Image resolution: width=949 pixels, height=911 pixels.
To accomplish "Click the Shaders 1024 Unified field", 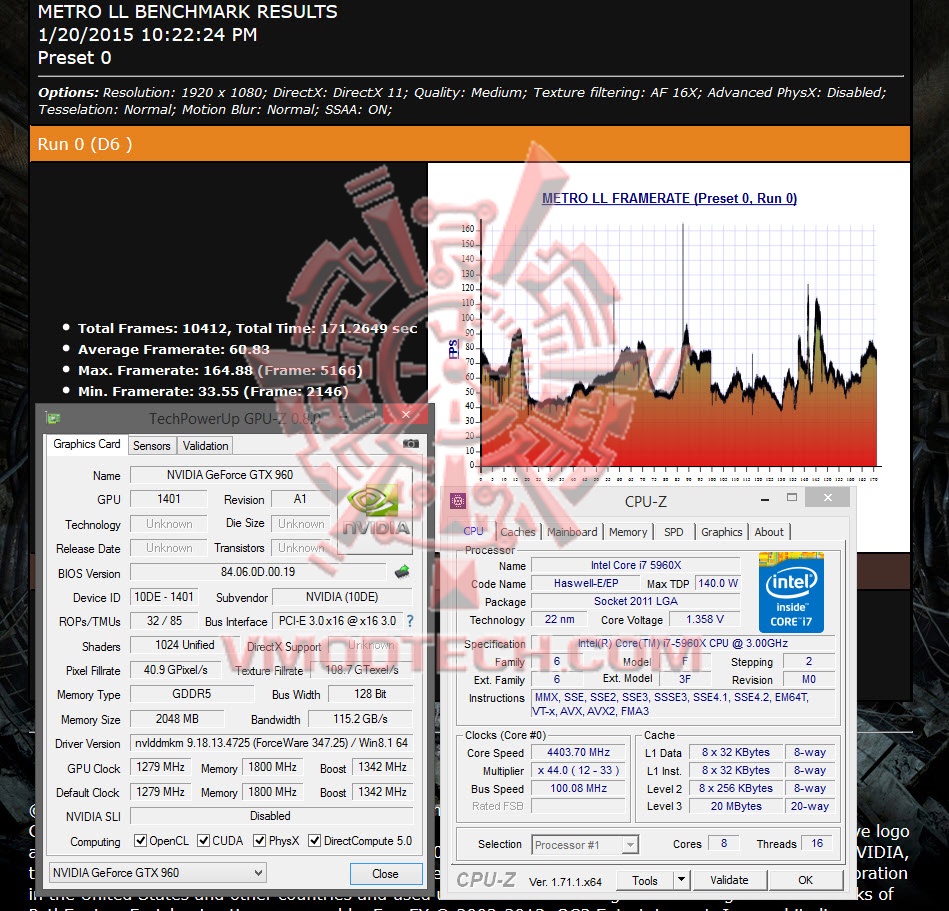I will coord(185,645).
